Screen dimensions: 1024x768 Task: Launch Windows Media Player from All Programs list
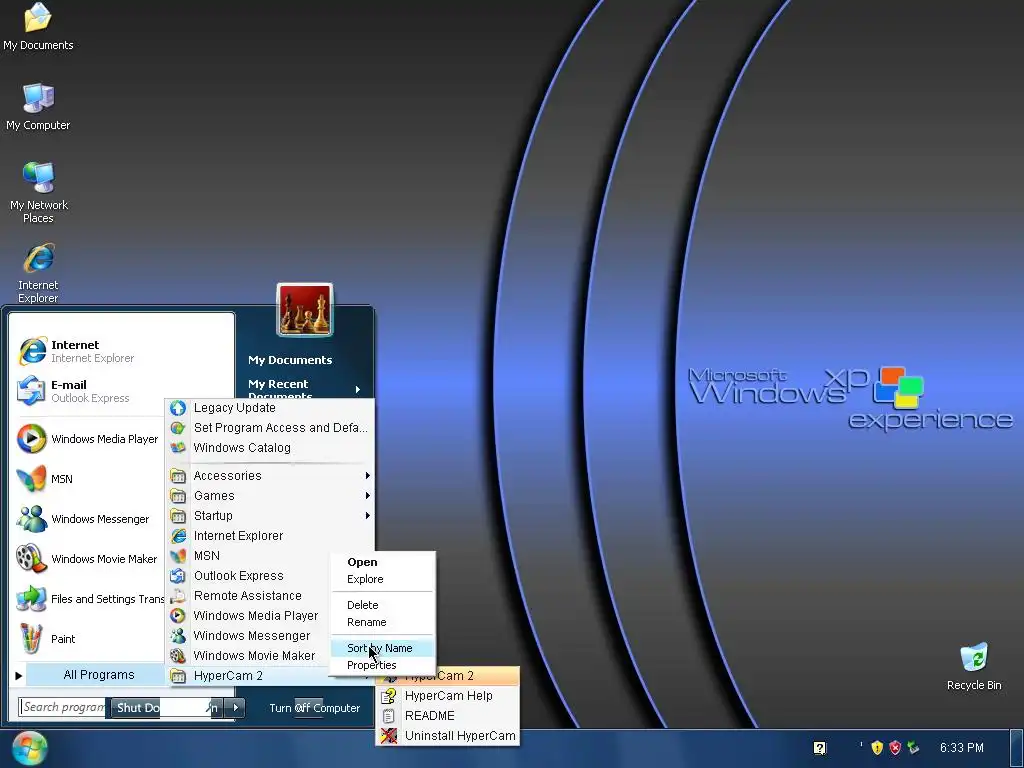tap(248, 616)
